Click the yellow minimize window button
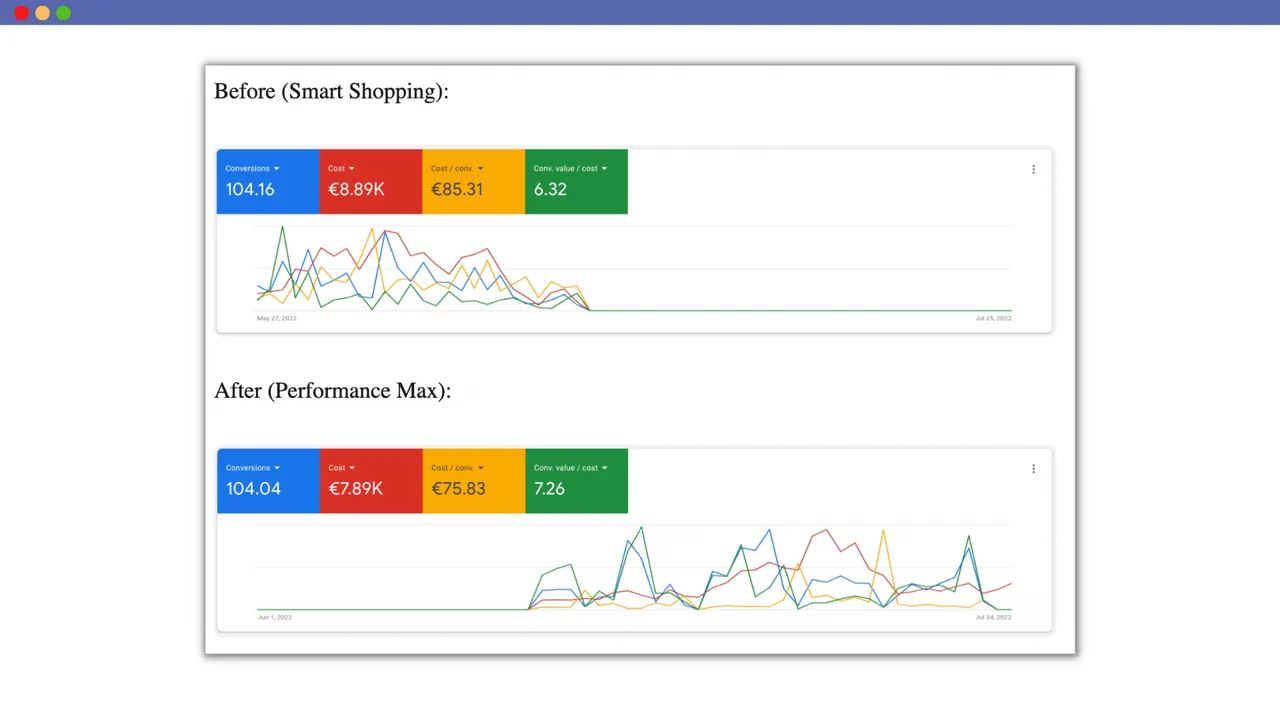This screenshot has width=1280, height=720. click(42, 13)
